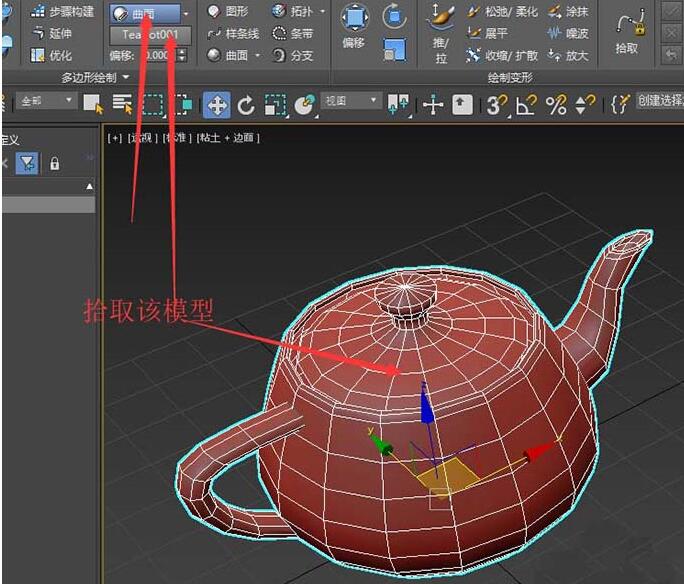Viewport: 684px width, 584px height.
Task: Open the 视图 reference coordinate dropdown
Action: [352, 101]
